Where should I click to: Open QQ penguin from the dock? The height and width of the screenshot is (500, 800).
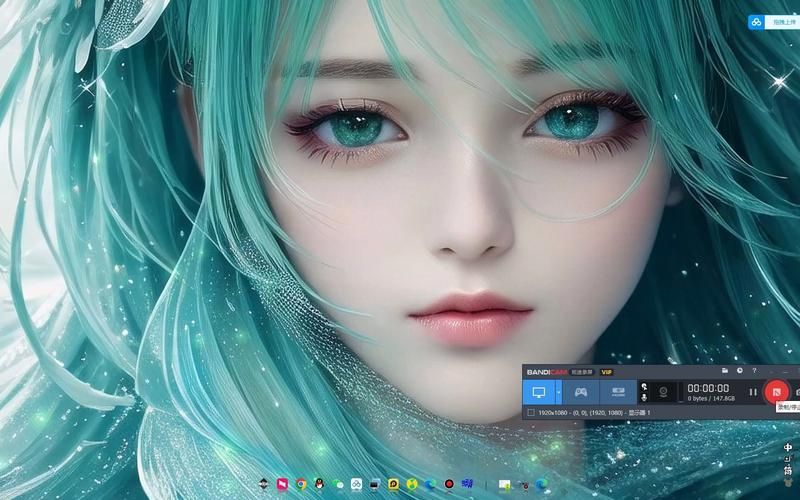(319, 484)
